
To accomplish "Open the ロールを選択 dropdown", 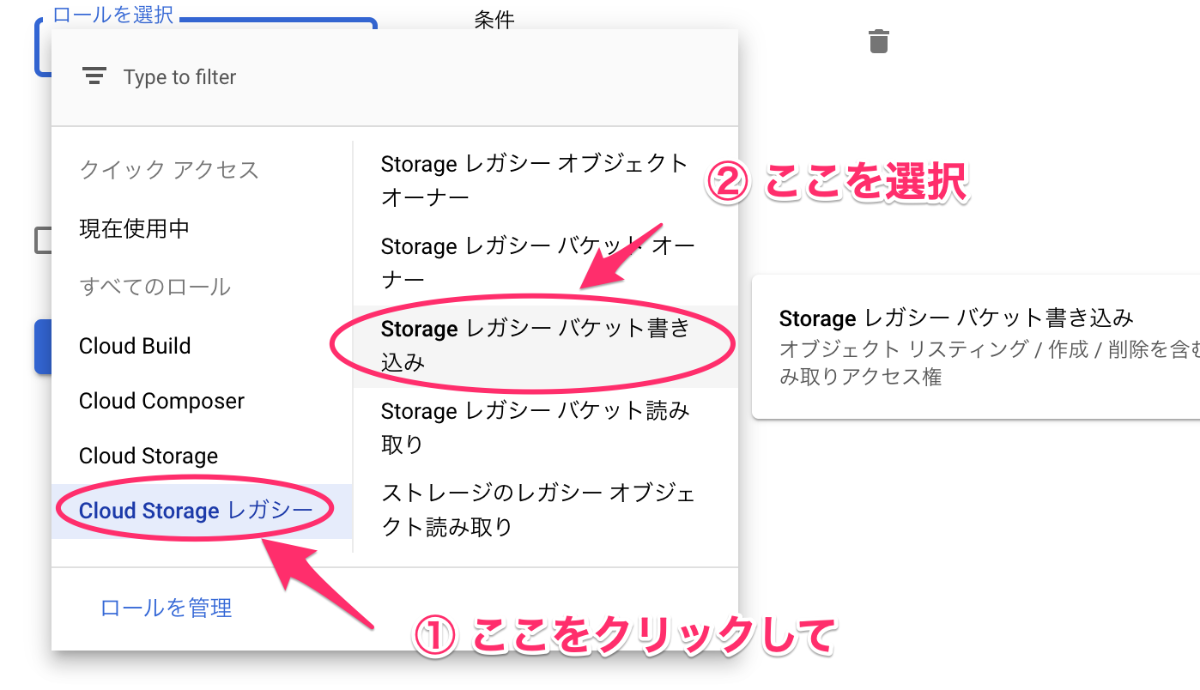I will pyautogui.click(x=206, y=46).
